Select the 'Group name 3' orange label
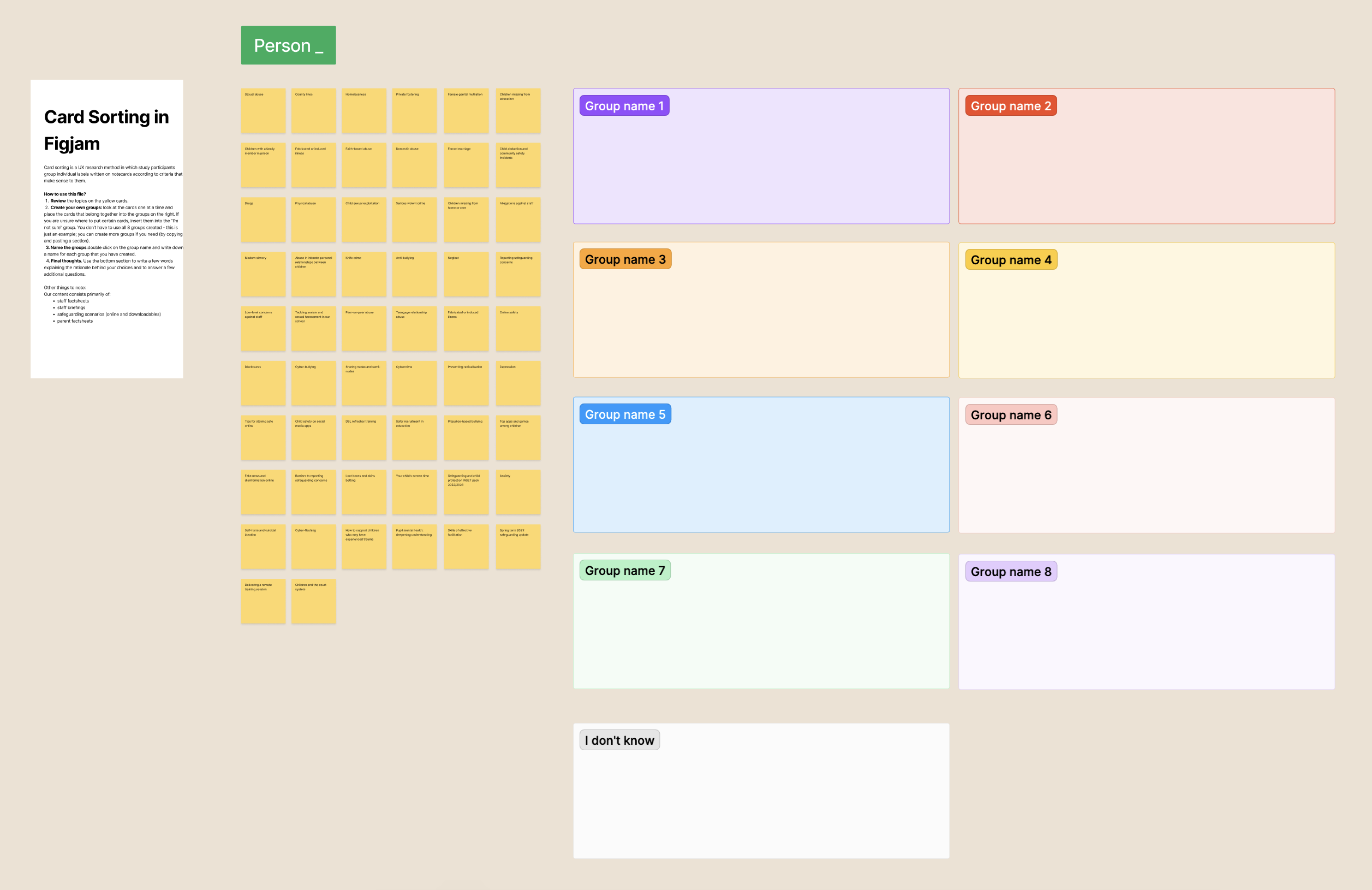 pyautogui.click(x=625, y=259)
